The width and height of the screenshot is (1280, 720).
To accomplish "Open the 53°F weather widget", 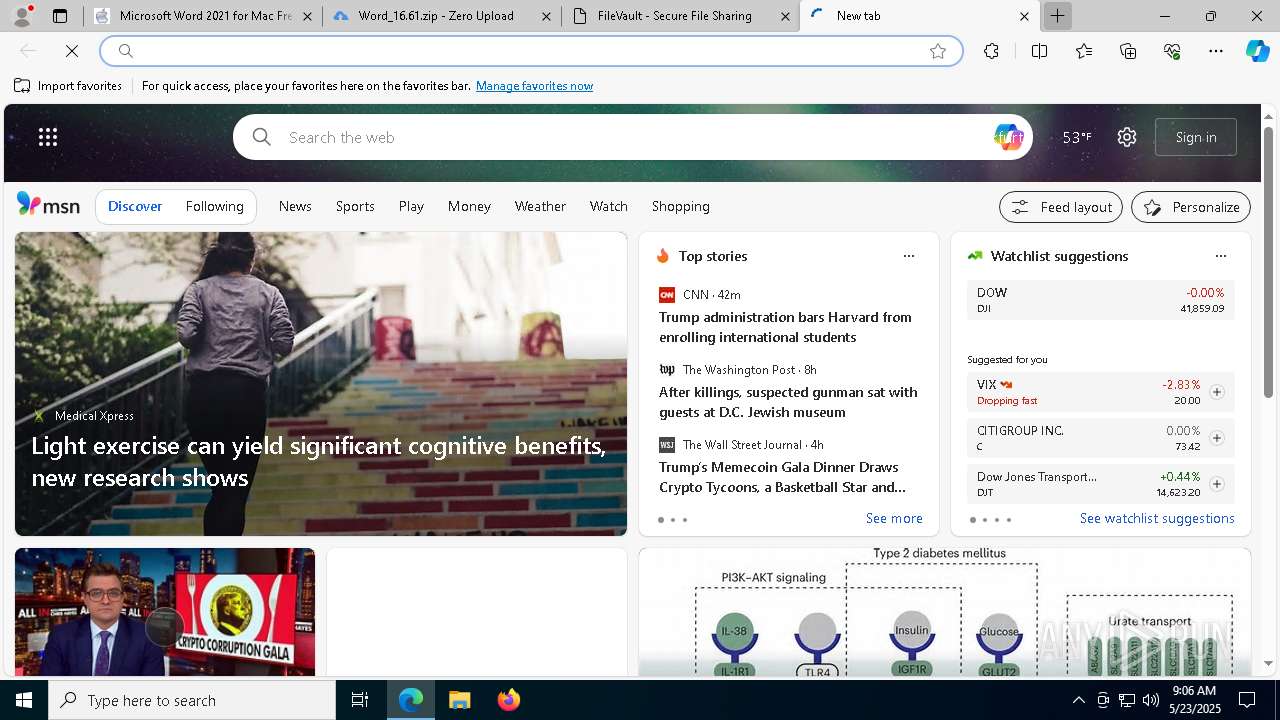I will click(x=1077, y=137).
